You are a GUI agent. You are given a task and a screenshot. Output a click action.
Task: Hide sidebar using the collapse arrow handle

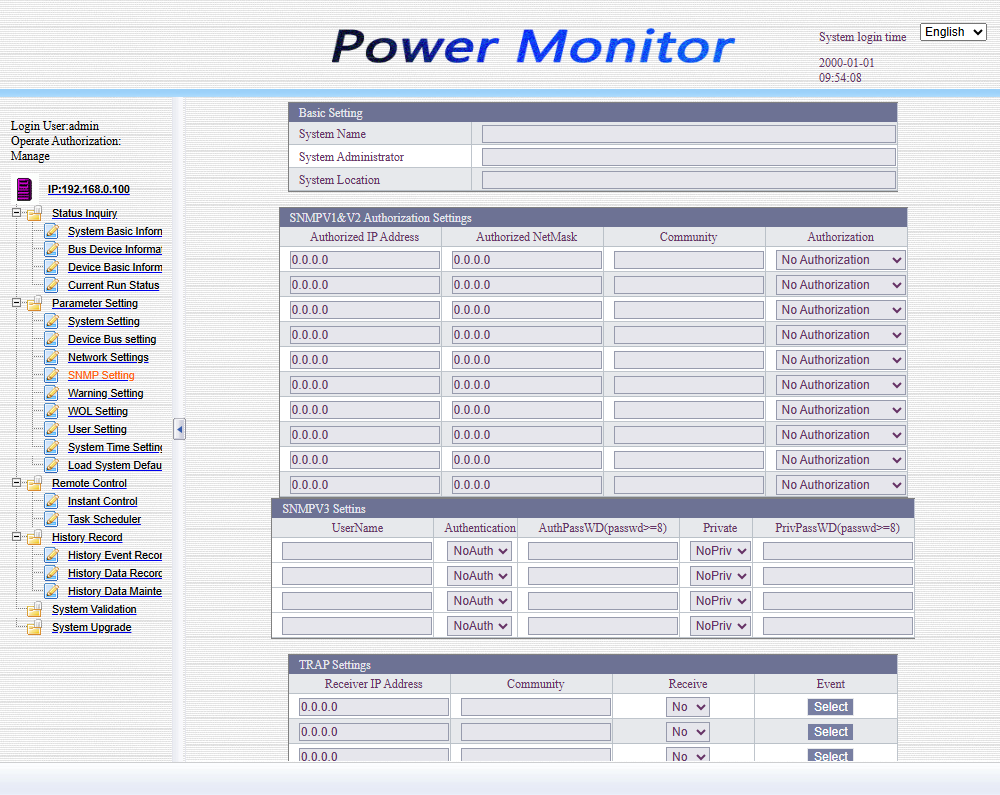click(179, 429)
